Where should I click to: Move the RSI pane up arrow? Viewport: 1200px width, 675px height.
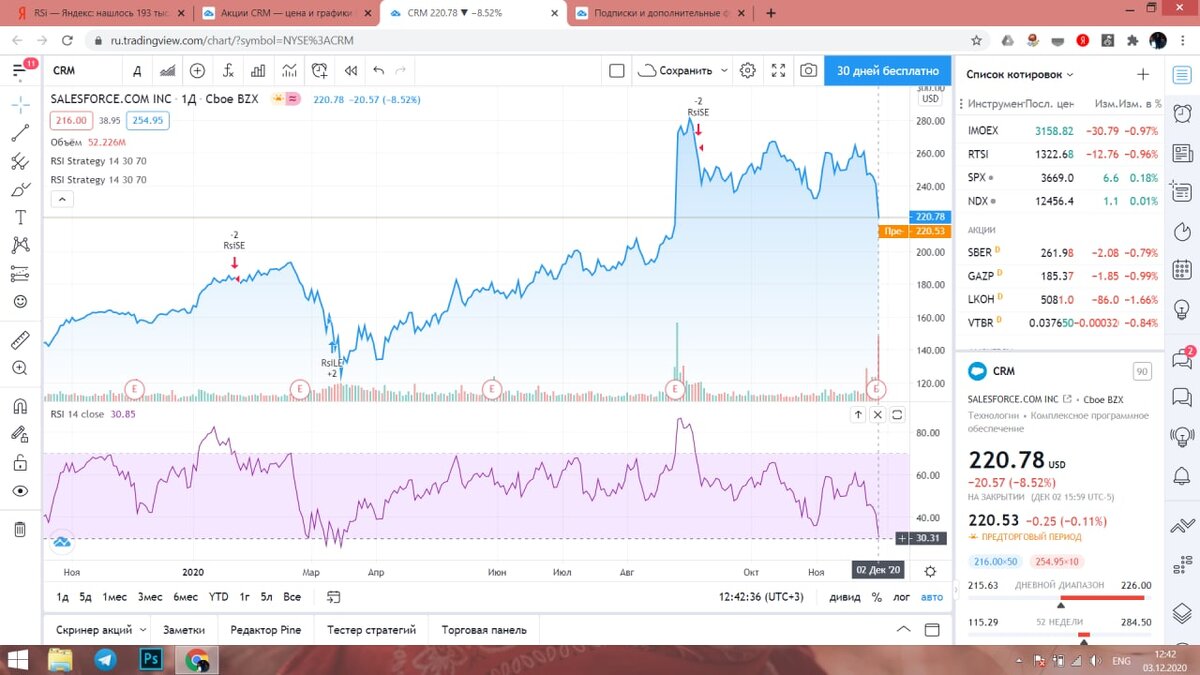pyautogui.click(x=858, y=415)
